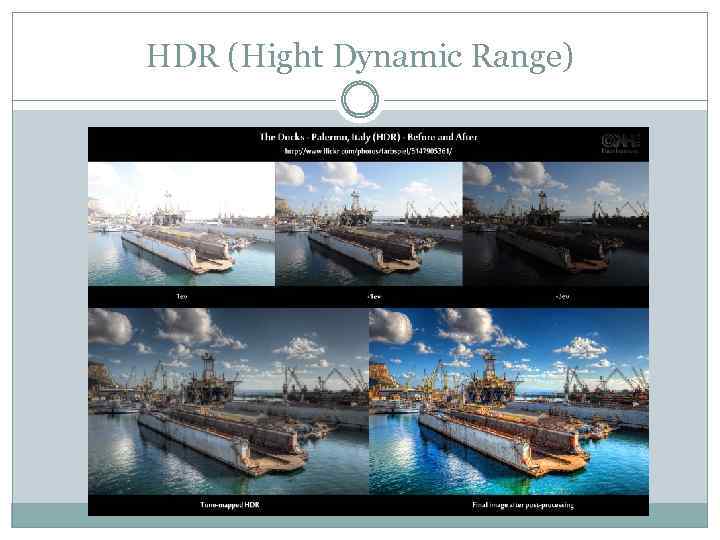
Task: Open the flickr.com photo URL link
Action: click(x=368, y=151)
